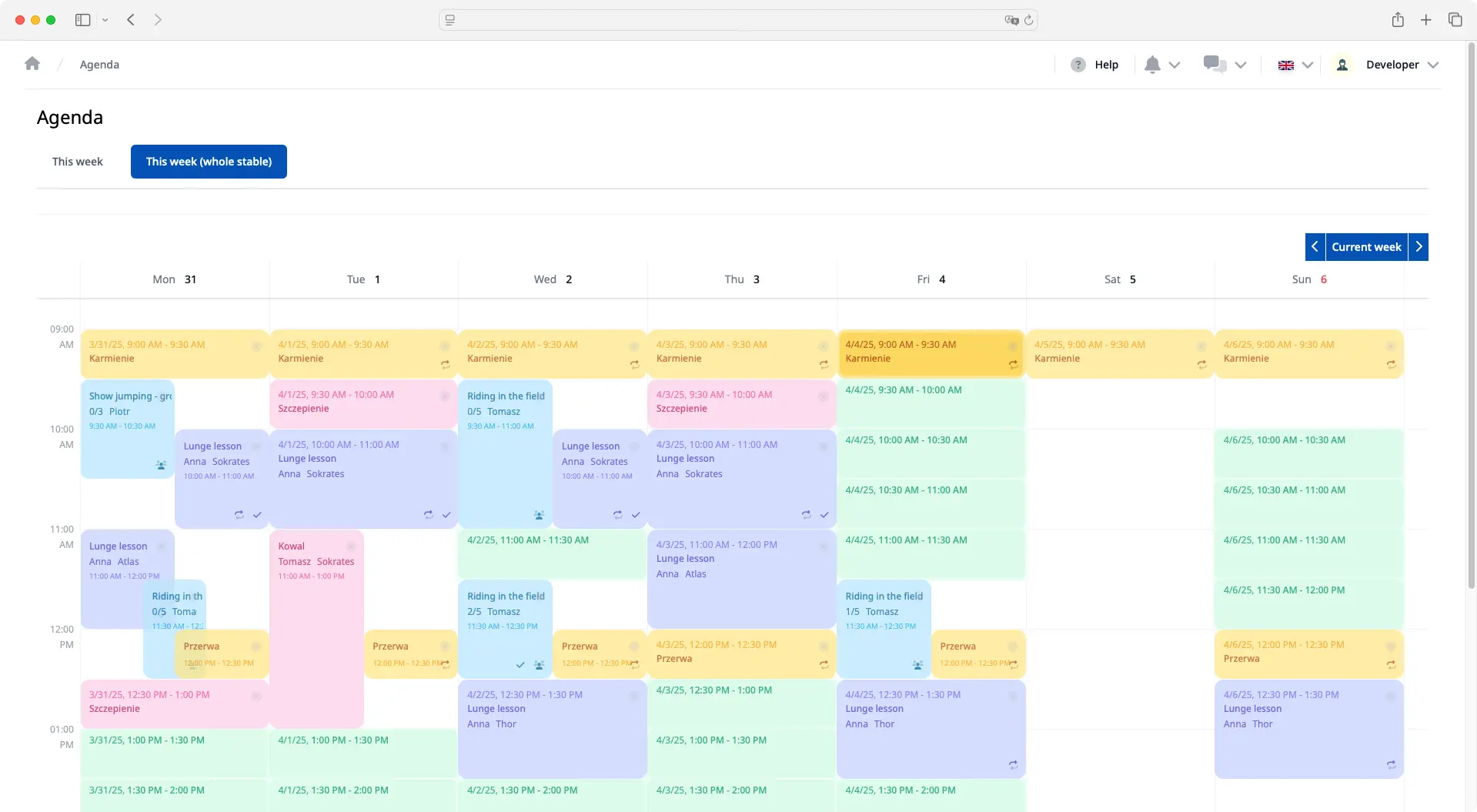
Task: Click the recurrence icon on Friday's Karmienie event
Action: [1013, 365]
